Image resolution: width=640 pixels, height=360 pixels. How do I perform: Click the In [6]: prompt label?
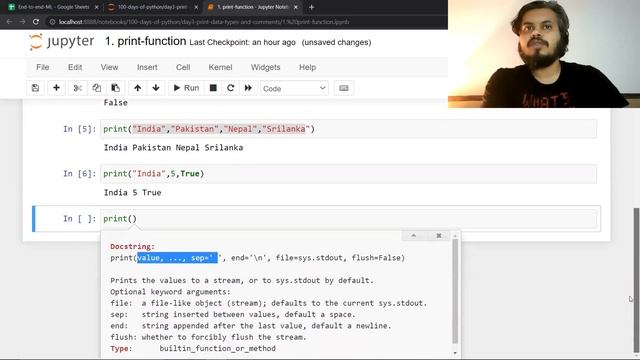[x=80, y=174]
